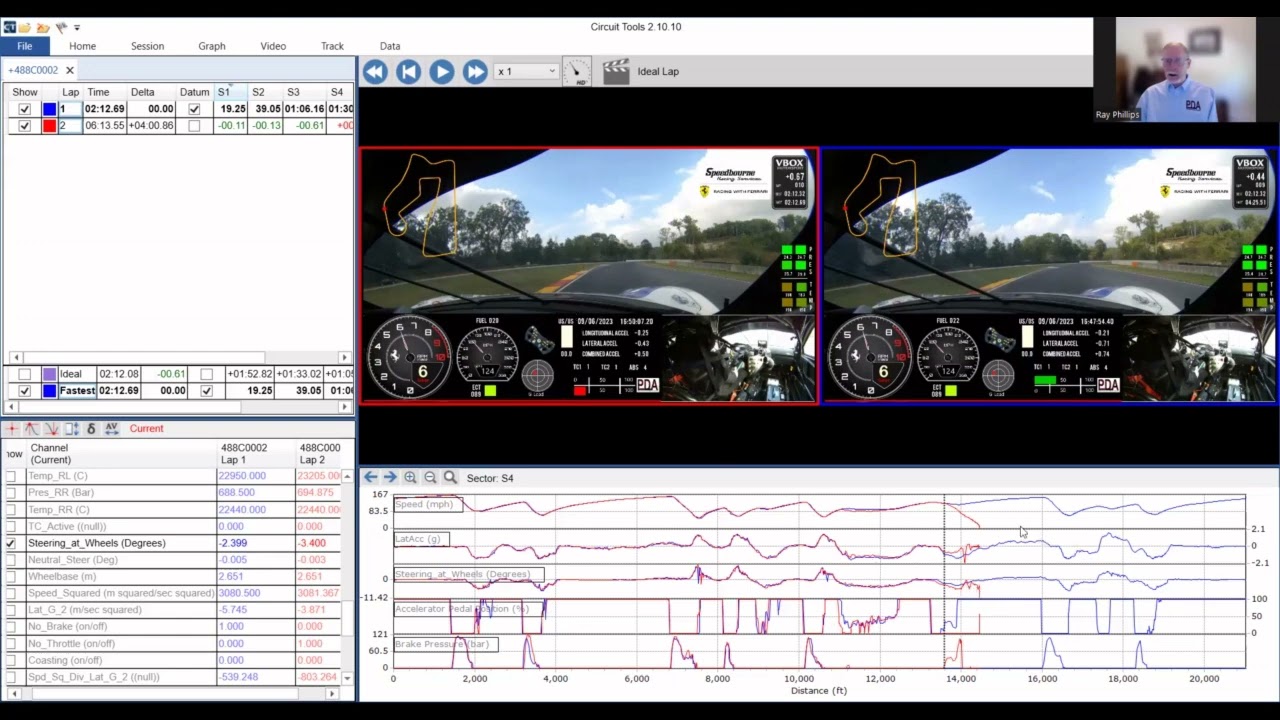Expand the quick access toolbar customize arrow
Screen dimensions: 1280x720
[x=77, y=27]
